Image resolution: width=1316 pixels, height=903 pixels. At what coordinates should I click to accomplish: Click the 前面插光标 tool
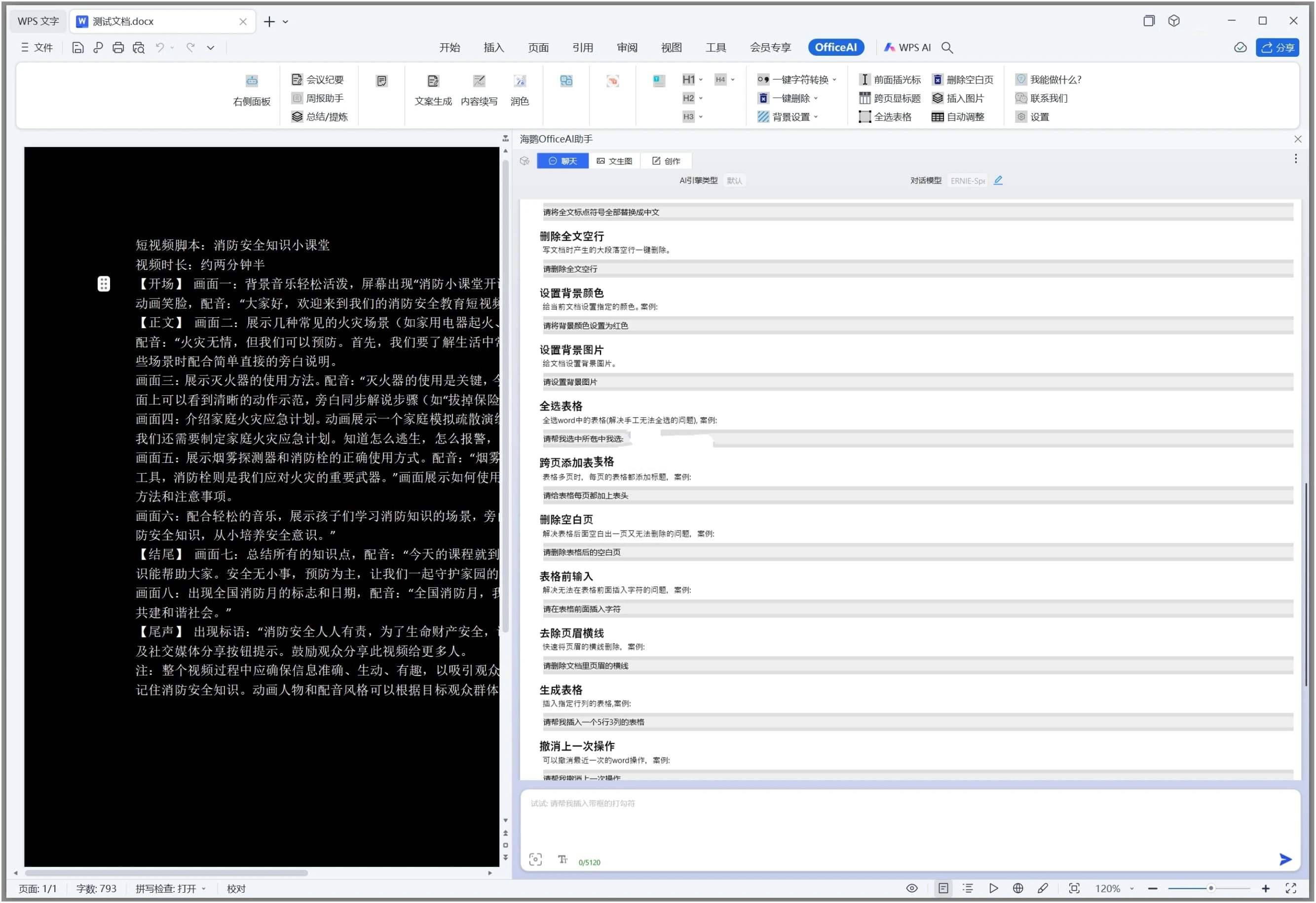tap(889, 79)
